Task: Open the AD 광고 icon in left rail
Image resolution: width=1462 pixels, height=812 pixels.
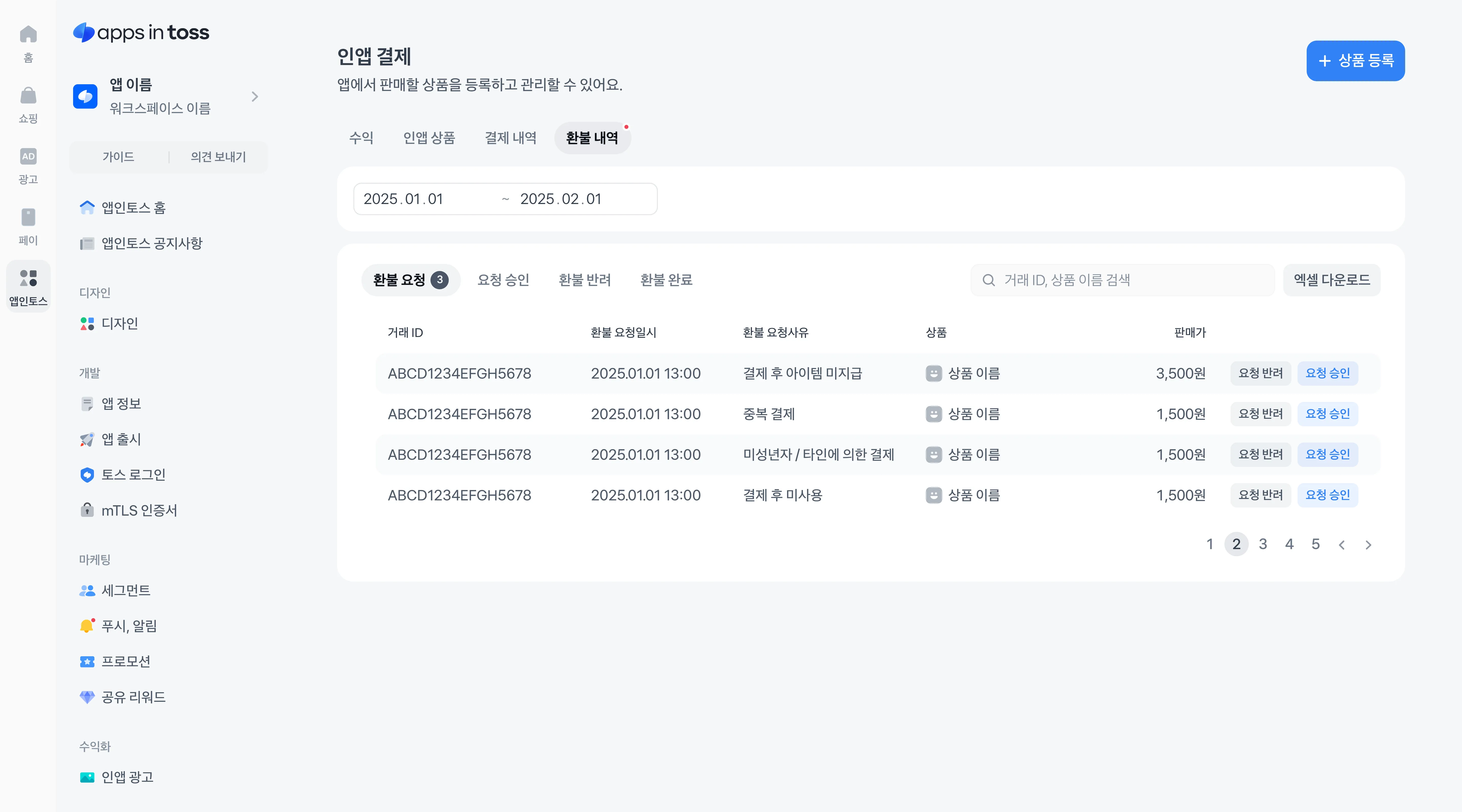Action: click(28, 157)
